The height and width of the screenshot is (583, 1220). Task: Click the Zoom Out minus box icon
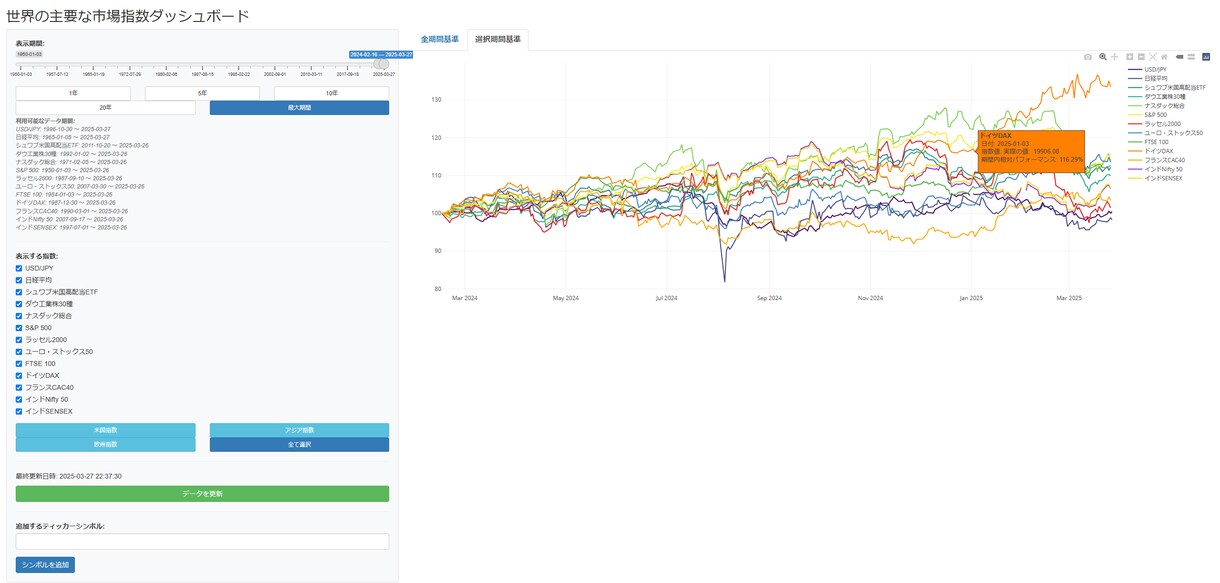pyautogui.click(x=1141, y=57)
